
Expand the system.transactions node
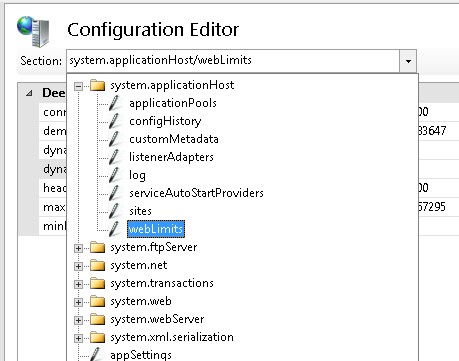(78, 284)
